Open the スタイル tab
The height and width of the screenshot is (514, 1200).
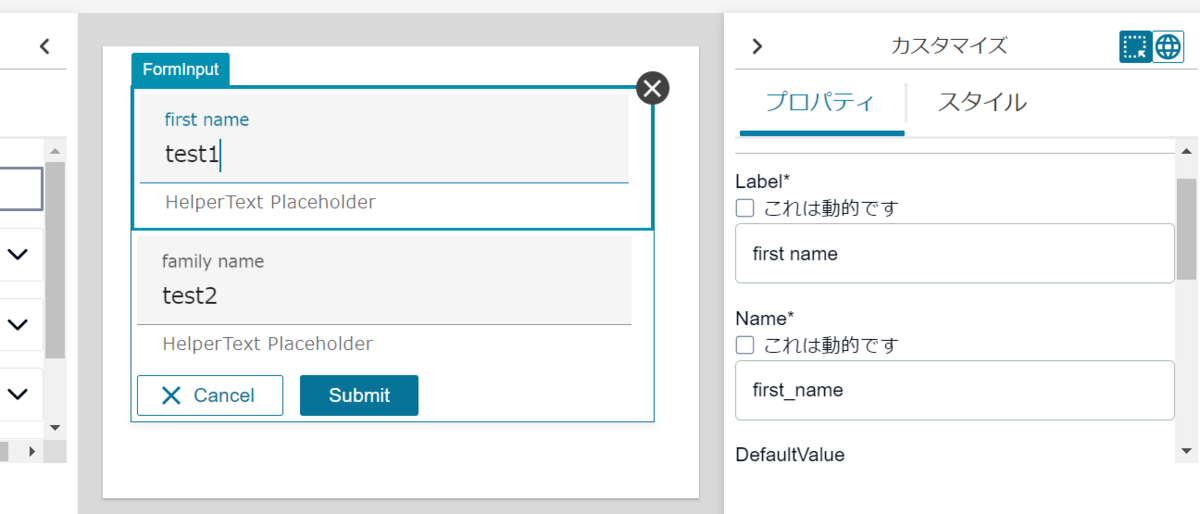[982, 102]
